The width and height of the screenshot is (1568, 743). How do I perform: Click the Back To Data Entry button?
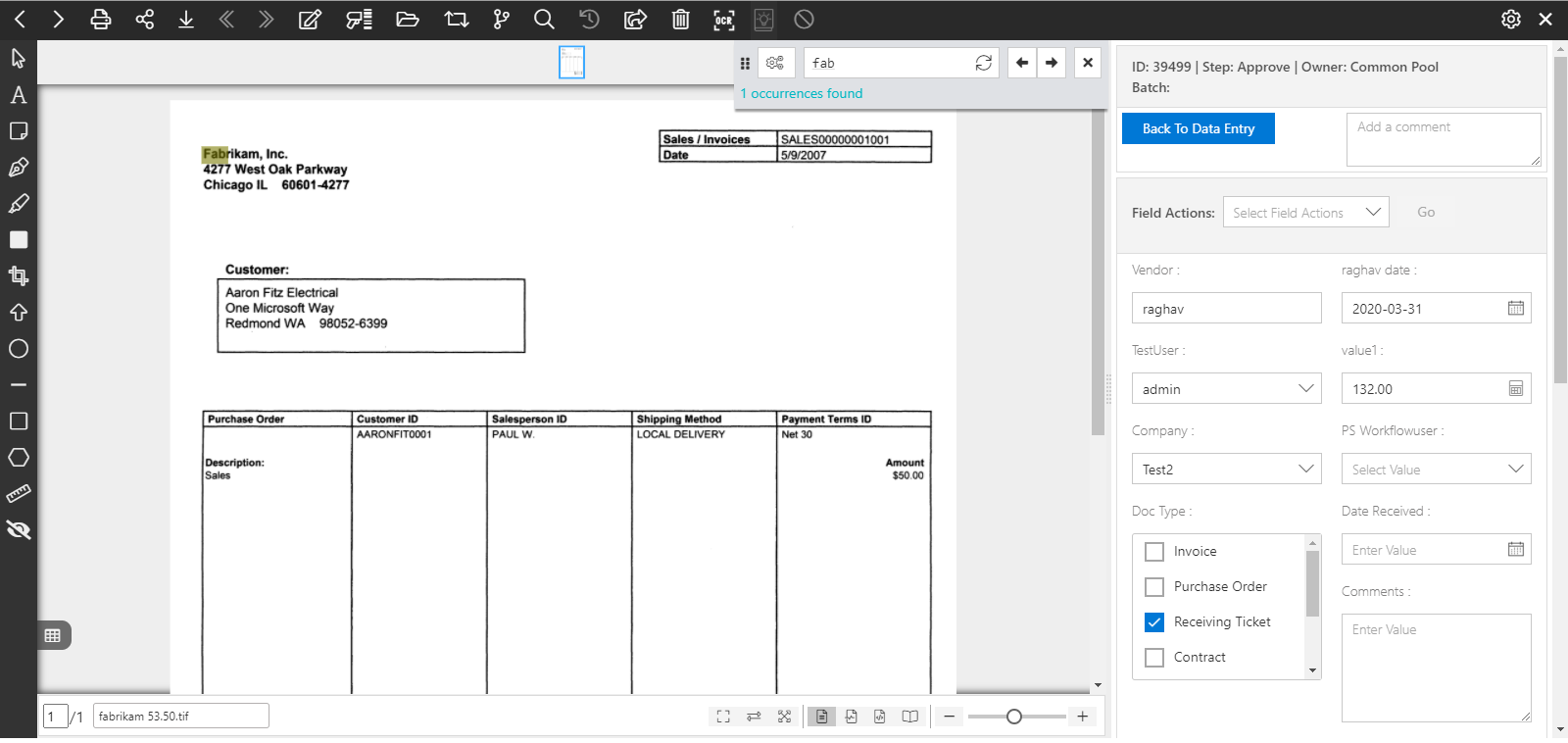pos(1198,128)
